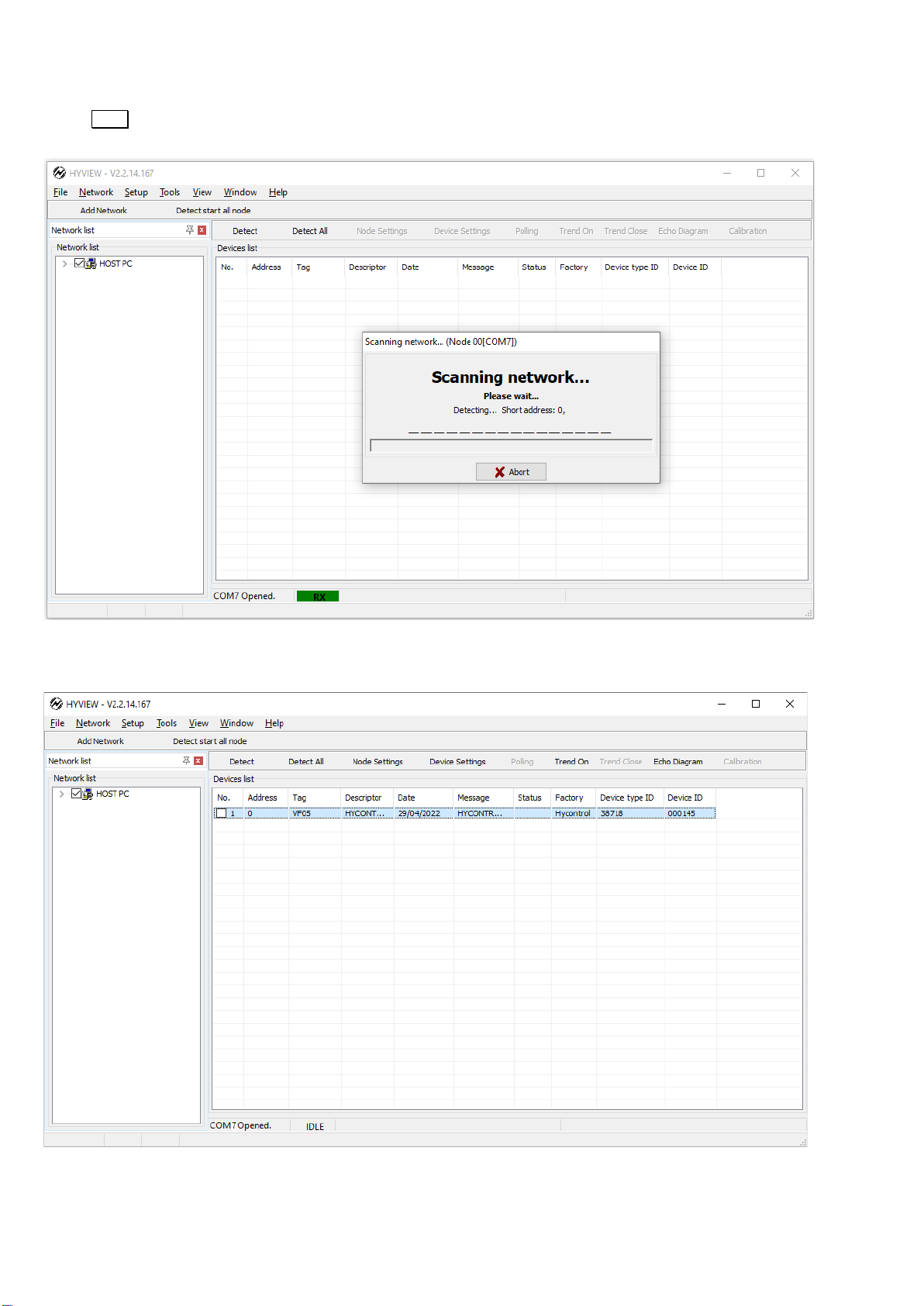924x1306 pixels.
Task: Click the red X icon on the Abort button
Action: click(499, 472)
